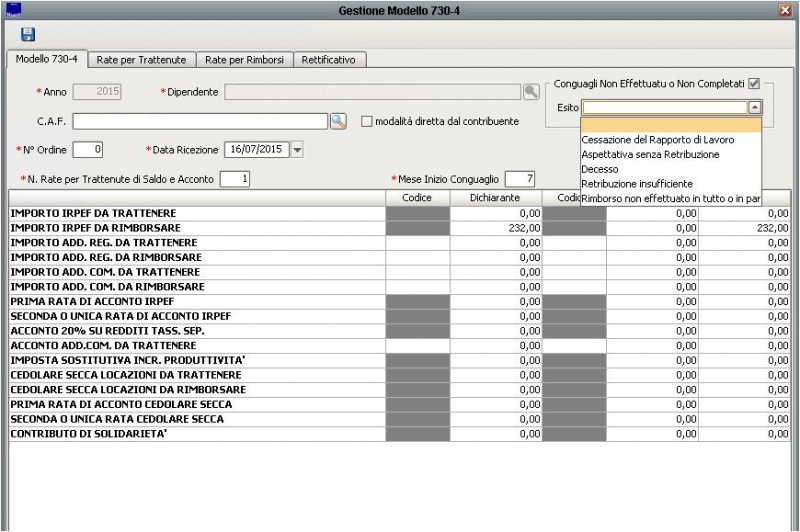Click the save floppy disk icon
The image size is (800, 532).
[x=27, y=34]
